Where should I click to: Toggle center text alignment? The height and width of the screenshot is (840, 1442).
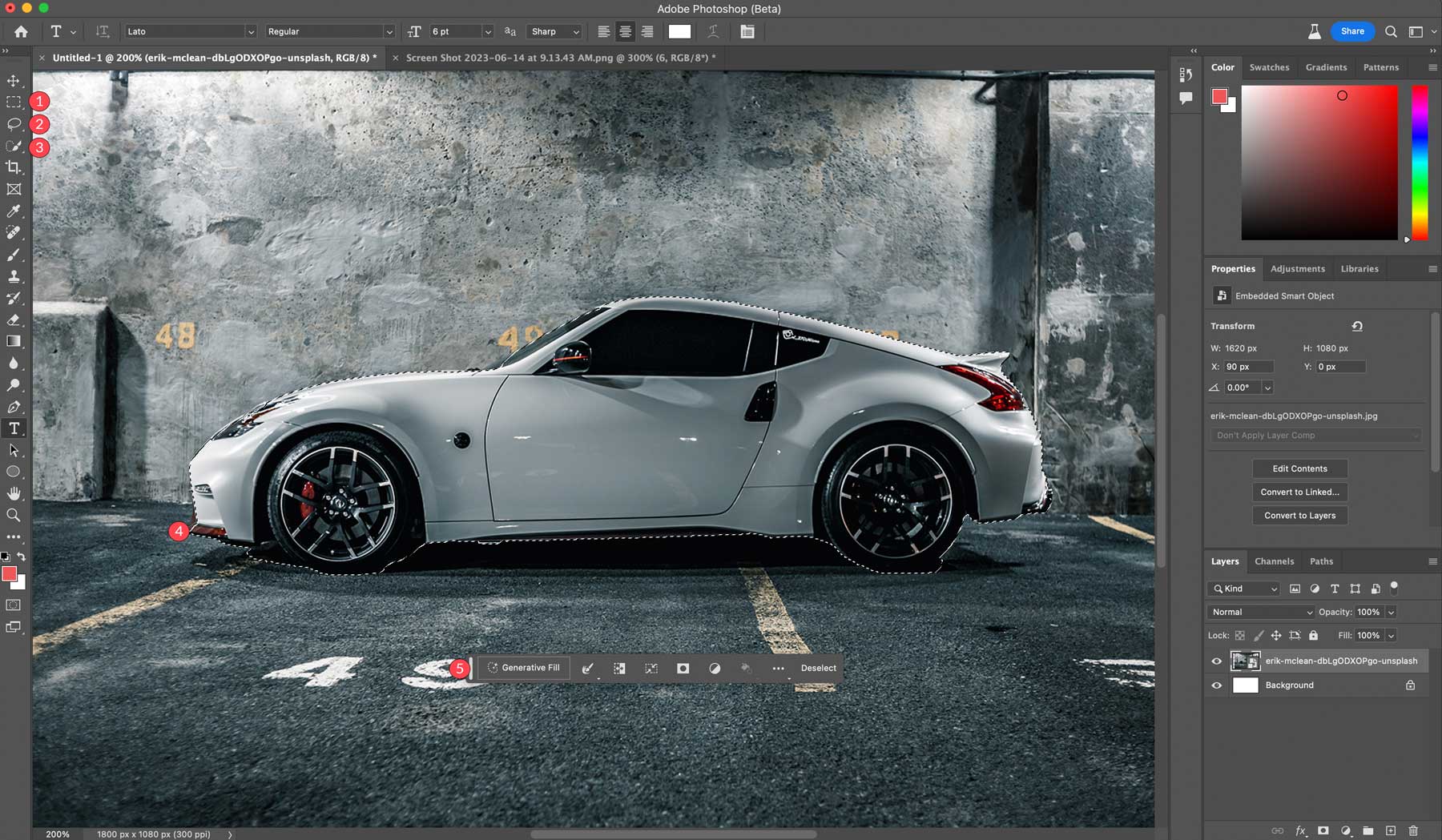(x=625, y=32)
